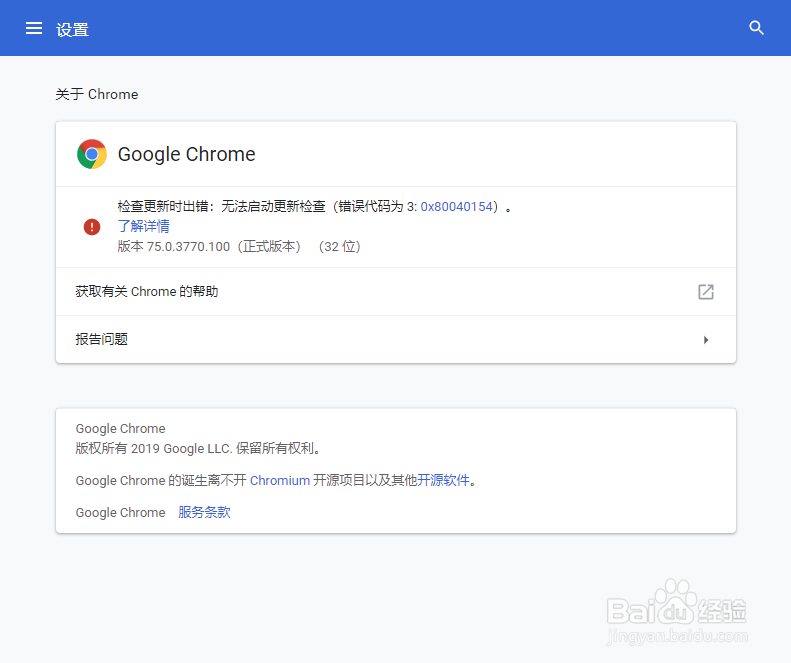Open external link icon for Chrome help
The image size is (791, 663).
(706, 292)
